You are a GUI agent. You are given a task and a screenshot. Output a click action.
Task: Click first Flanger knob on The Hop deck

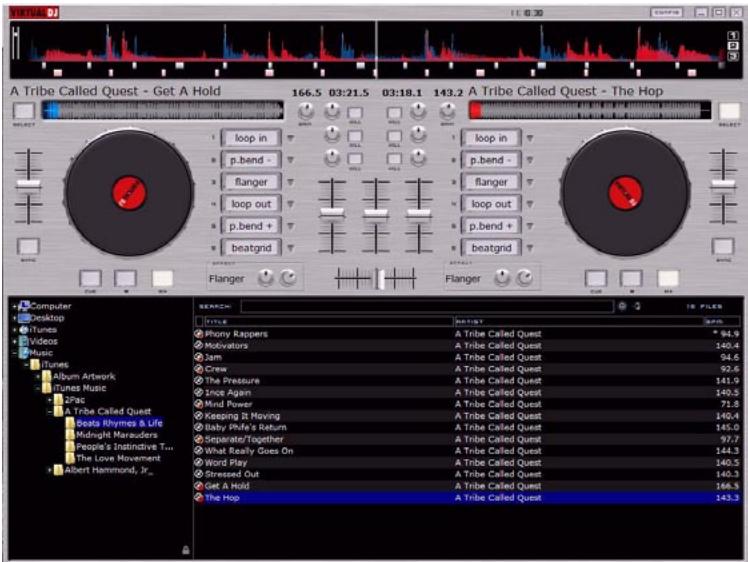tap(502, 278)
